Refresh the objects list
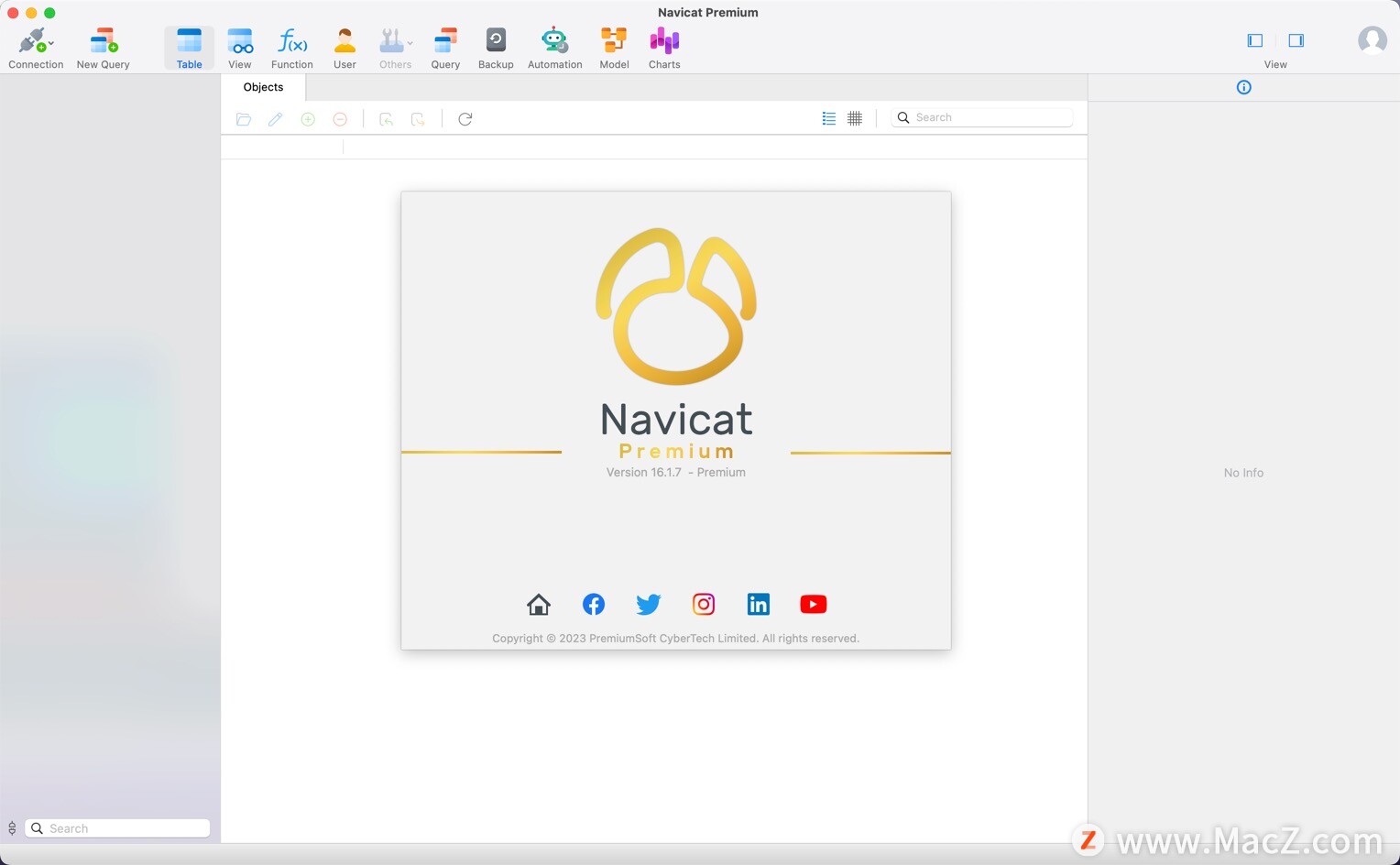Screen dimensions: 1400x865 point(465,119)
